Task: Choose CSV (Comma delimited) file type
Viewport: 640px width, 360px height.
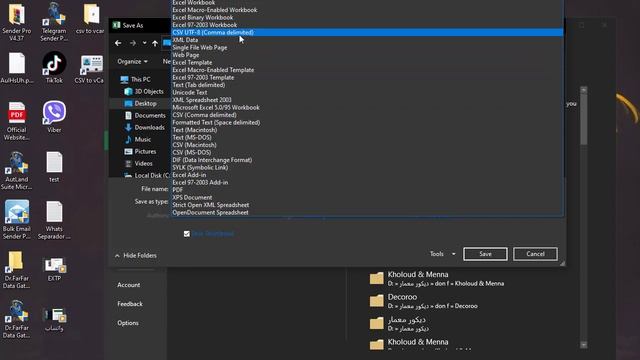Action: (204, 115)
